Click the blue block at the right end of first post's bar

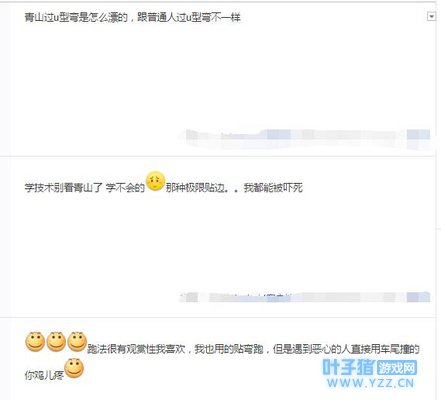pyautogui.click(x=418, y=135)
